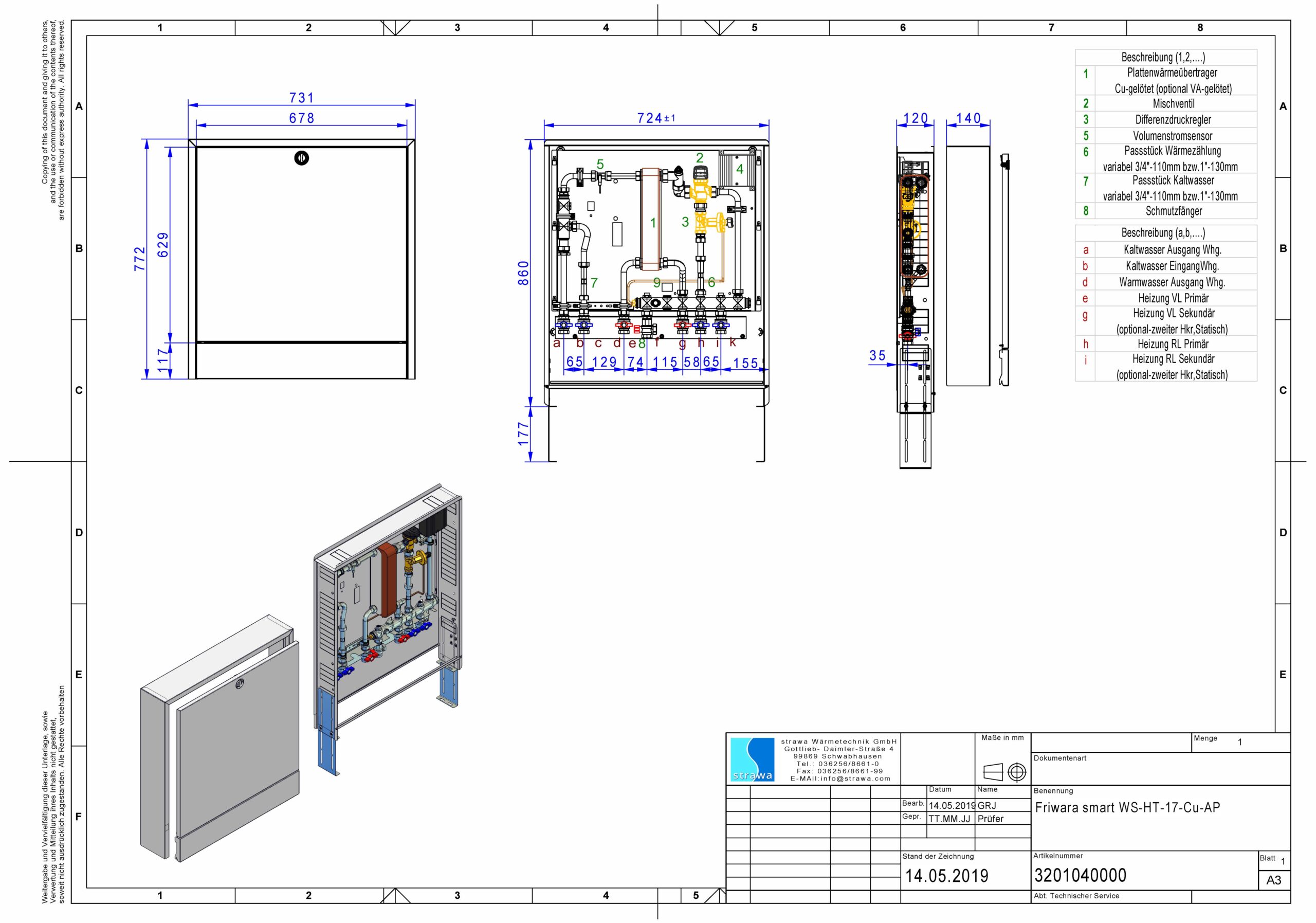The width and height of the screenshot is (1316, 923).
Task: Click the Schmutzfänger legend entry
Action: (x=1173, y=211)
